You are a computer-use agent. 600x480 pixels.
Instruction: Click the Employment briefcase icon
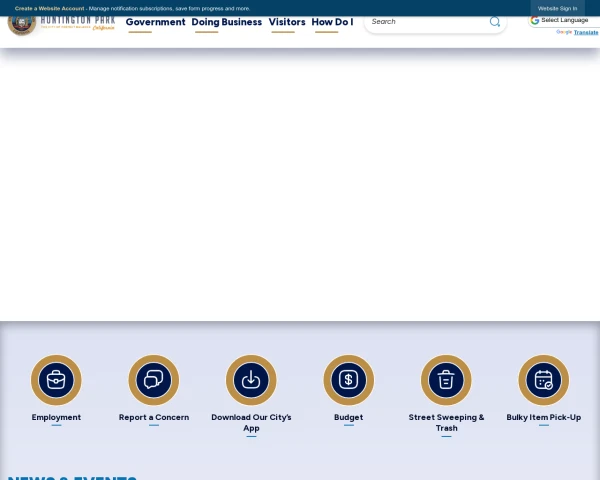coord(56,380)
